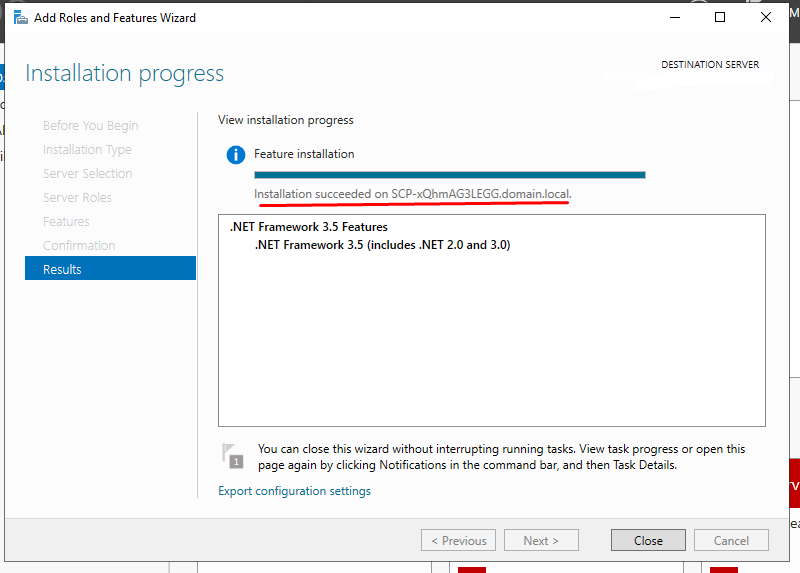
Task: Select the Server Selection step
Action: pyautogui.click(x=87, y=173)
